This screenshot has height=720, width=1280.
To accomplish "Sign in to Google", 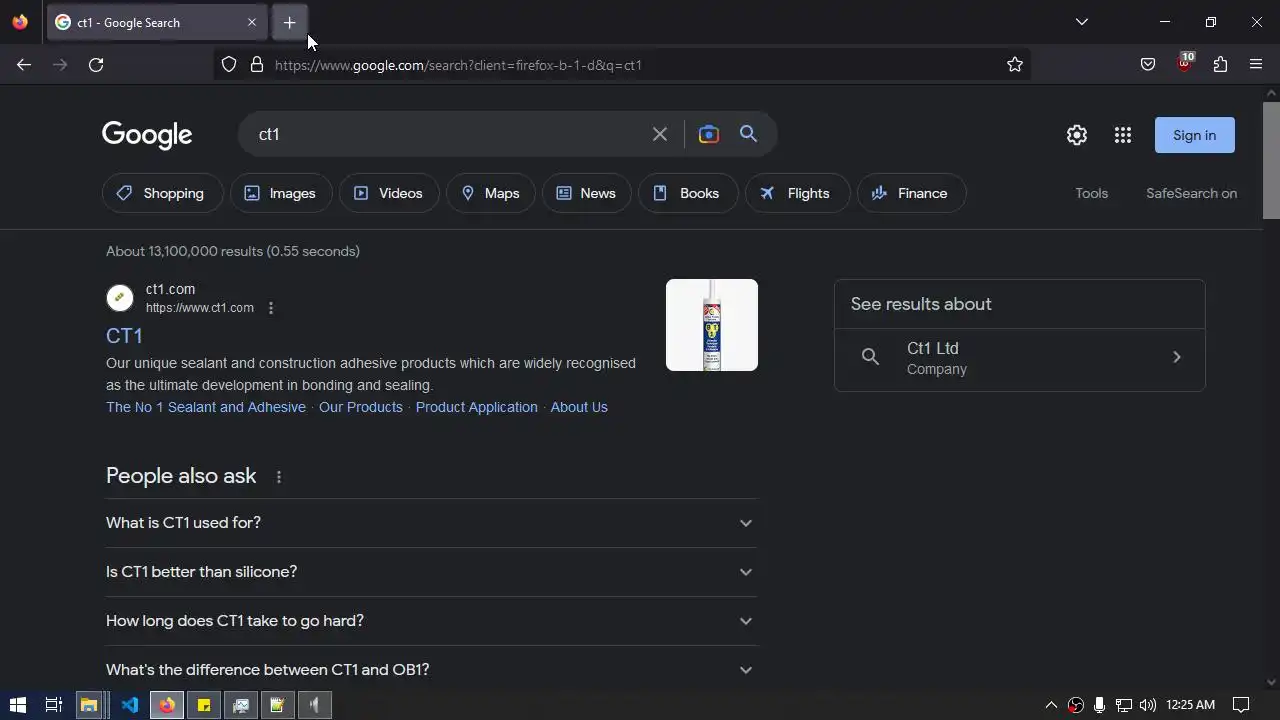I will click(x=1195, y=135).
